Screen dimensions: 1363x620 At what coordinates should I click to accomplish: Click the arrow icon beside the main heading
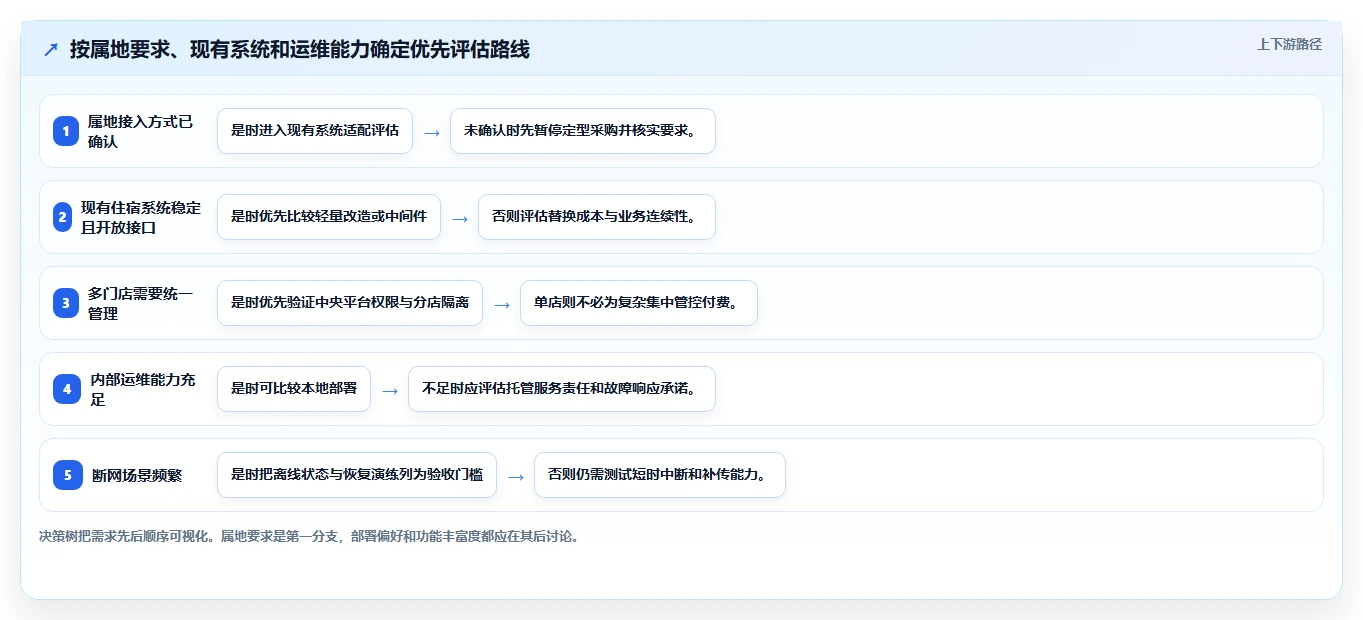coord(51,50)
